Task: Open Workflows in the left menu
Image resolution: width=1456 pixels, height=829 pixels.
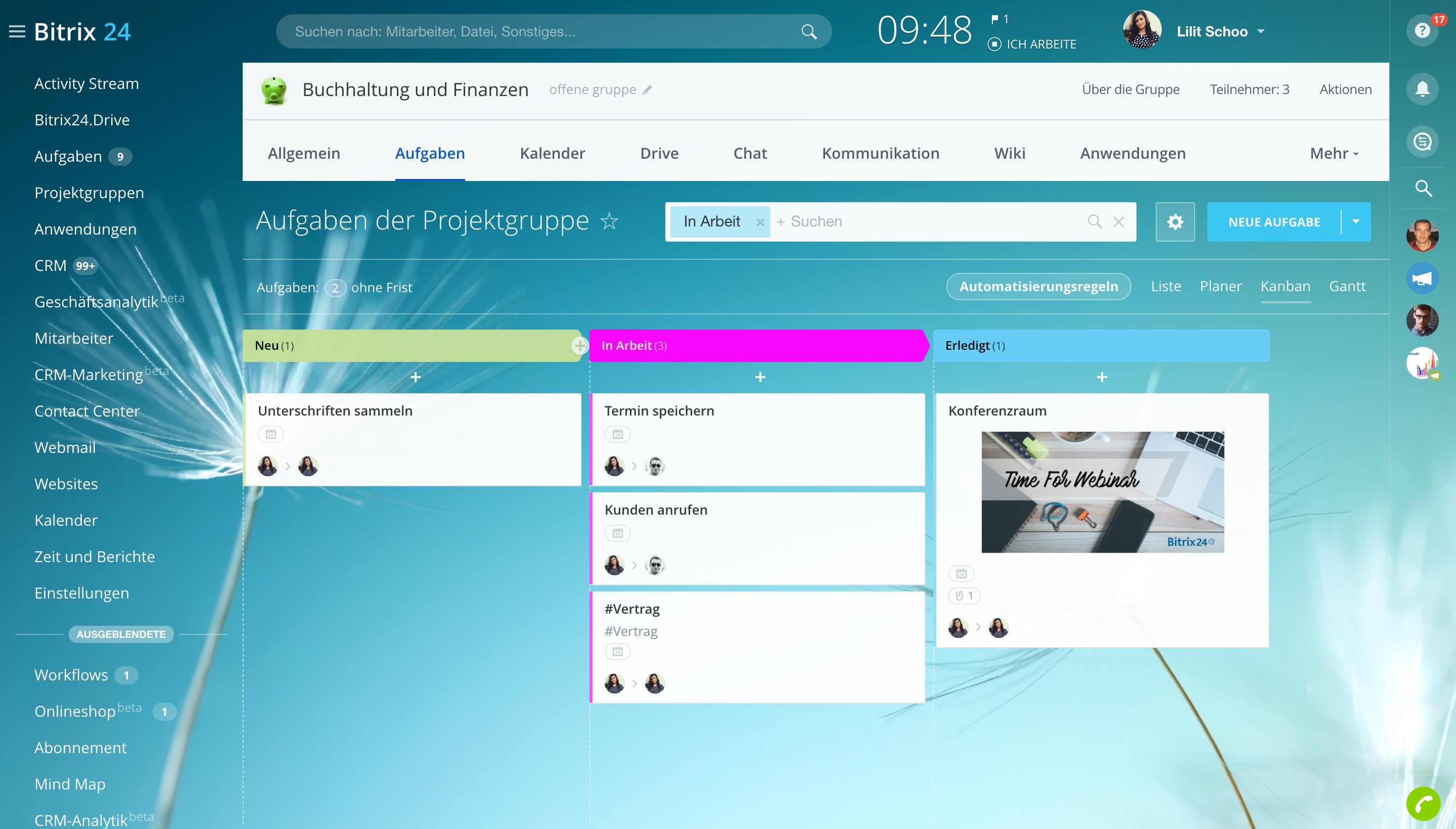Action: (x=71, y=675)
